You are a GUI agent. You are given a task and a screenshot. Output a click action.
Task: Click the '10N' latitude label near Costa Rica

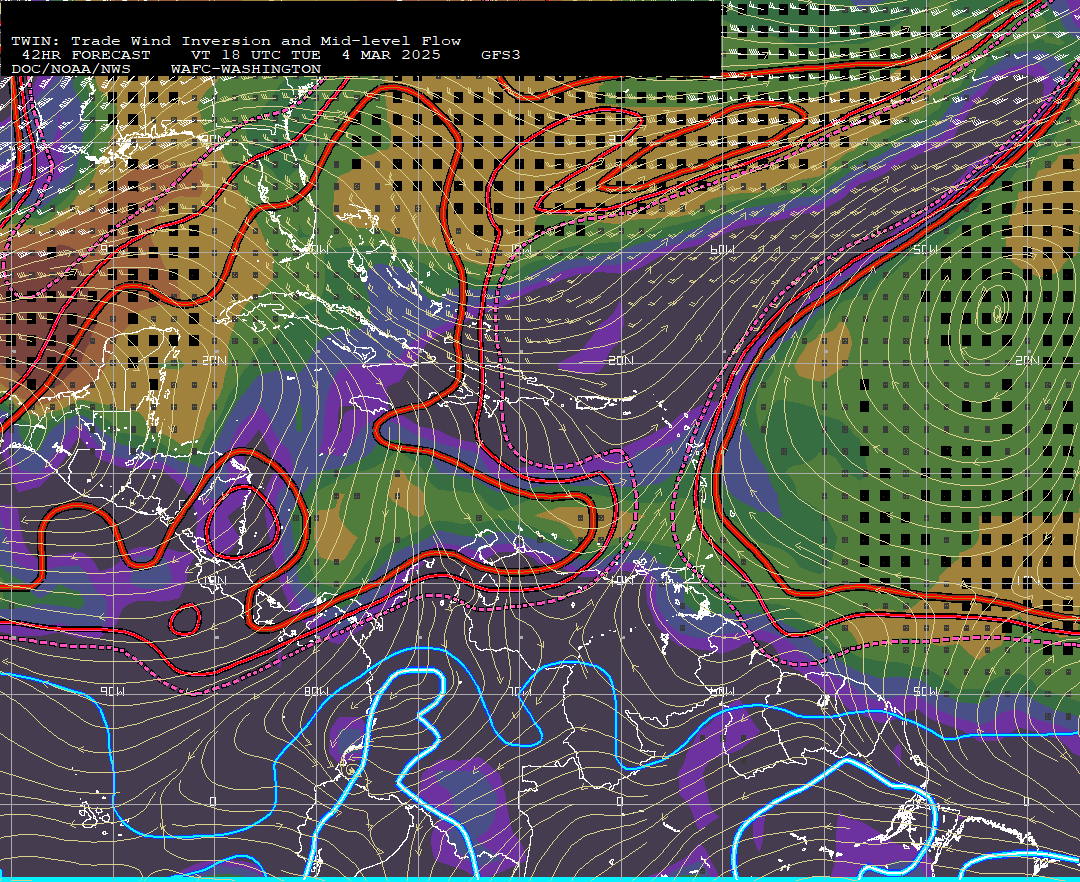click(x=215, y=580)
